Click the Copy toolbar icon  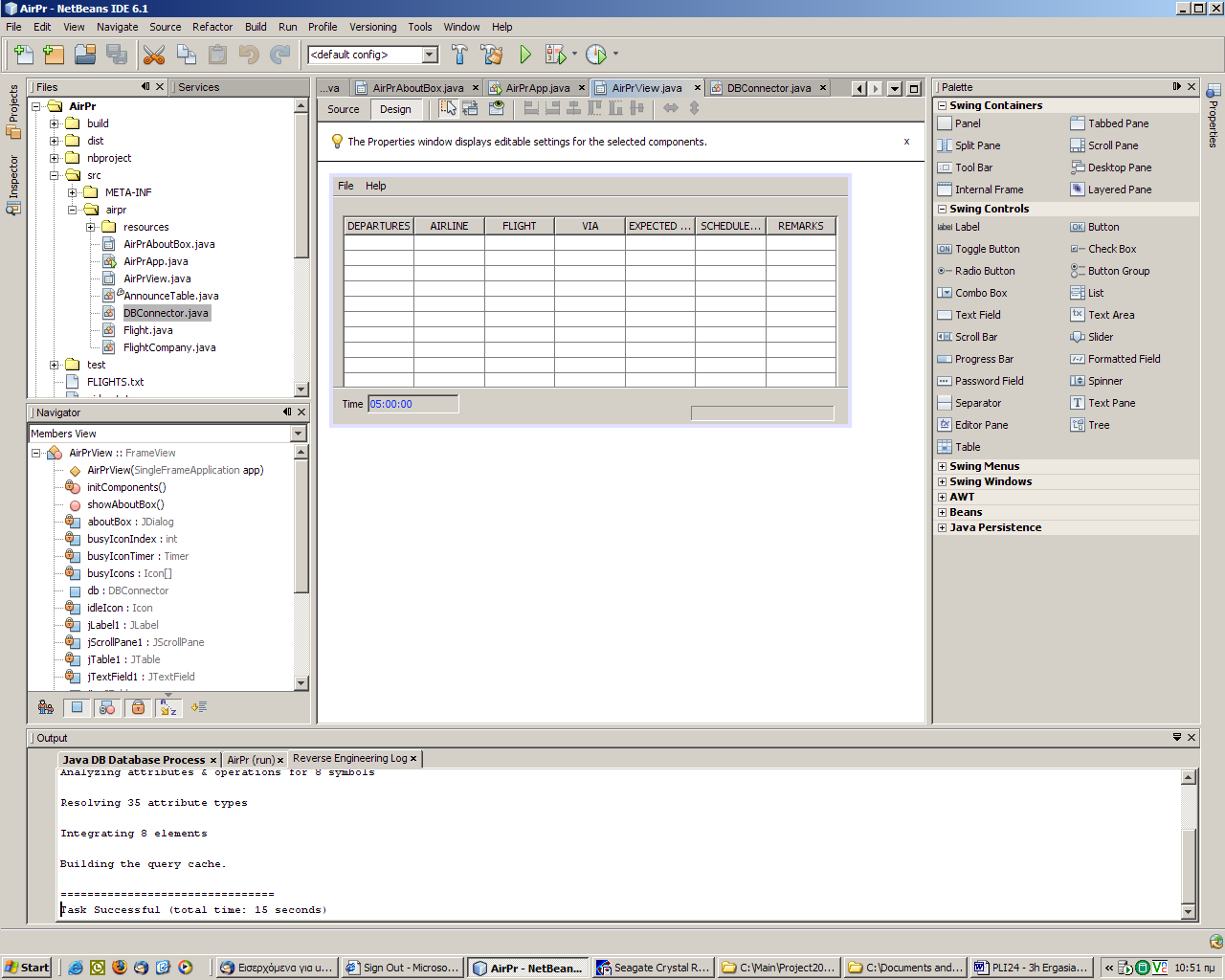click(187, 55)
